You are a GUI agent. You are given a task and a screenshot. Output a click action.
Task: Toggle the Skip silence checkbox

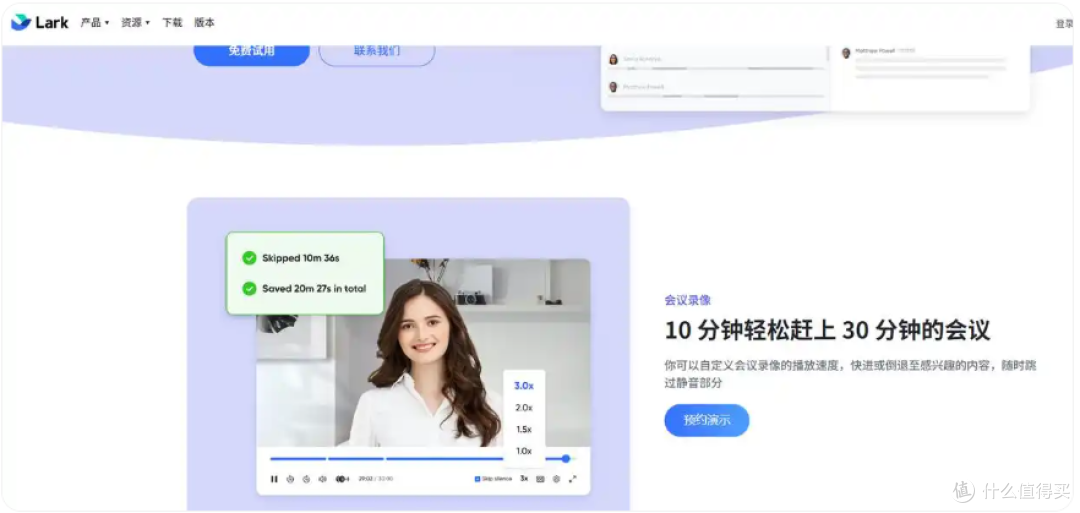tap(477, 479)
